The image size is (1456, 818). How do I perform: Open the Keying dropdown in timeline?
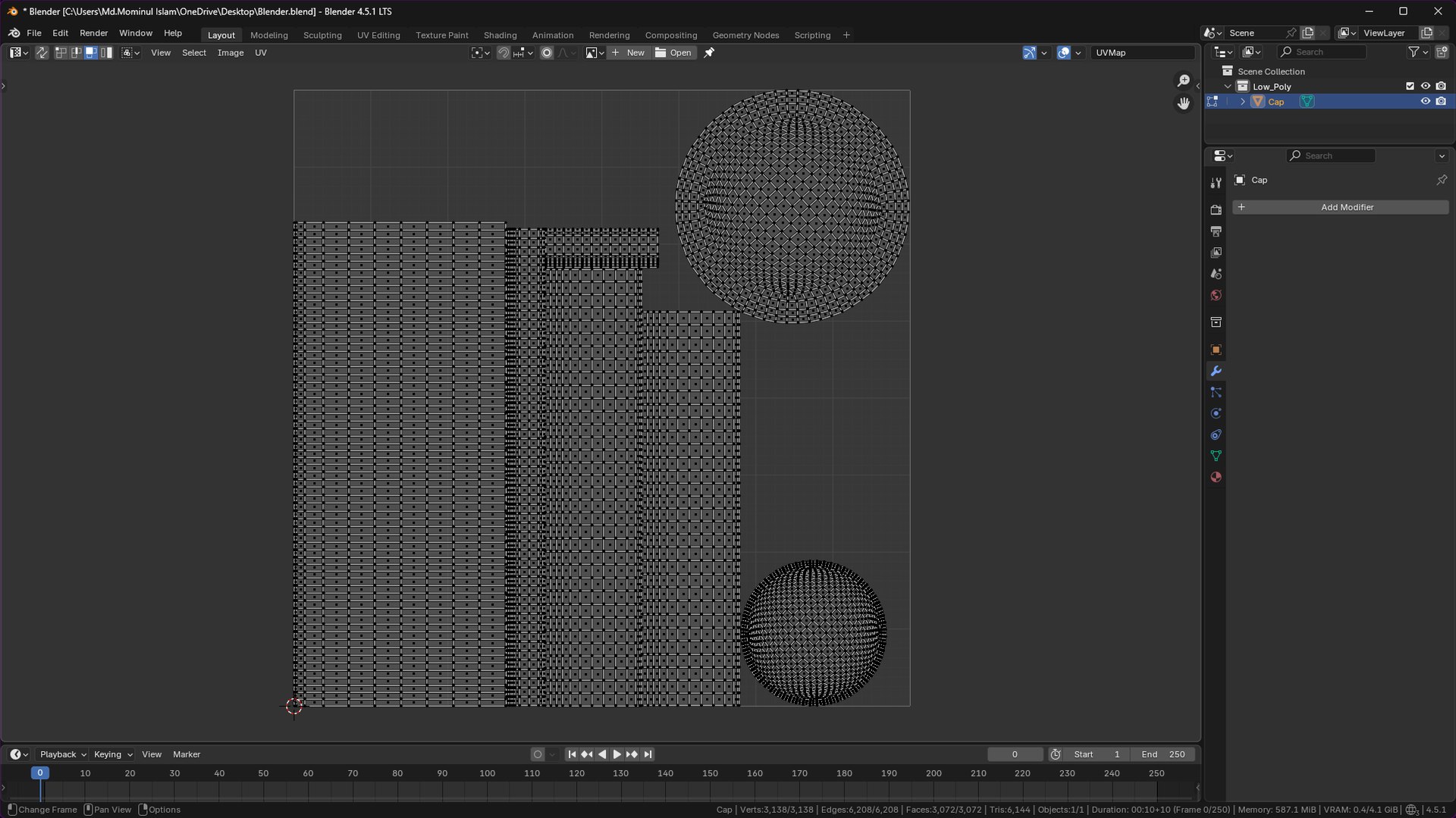(113, 754)
